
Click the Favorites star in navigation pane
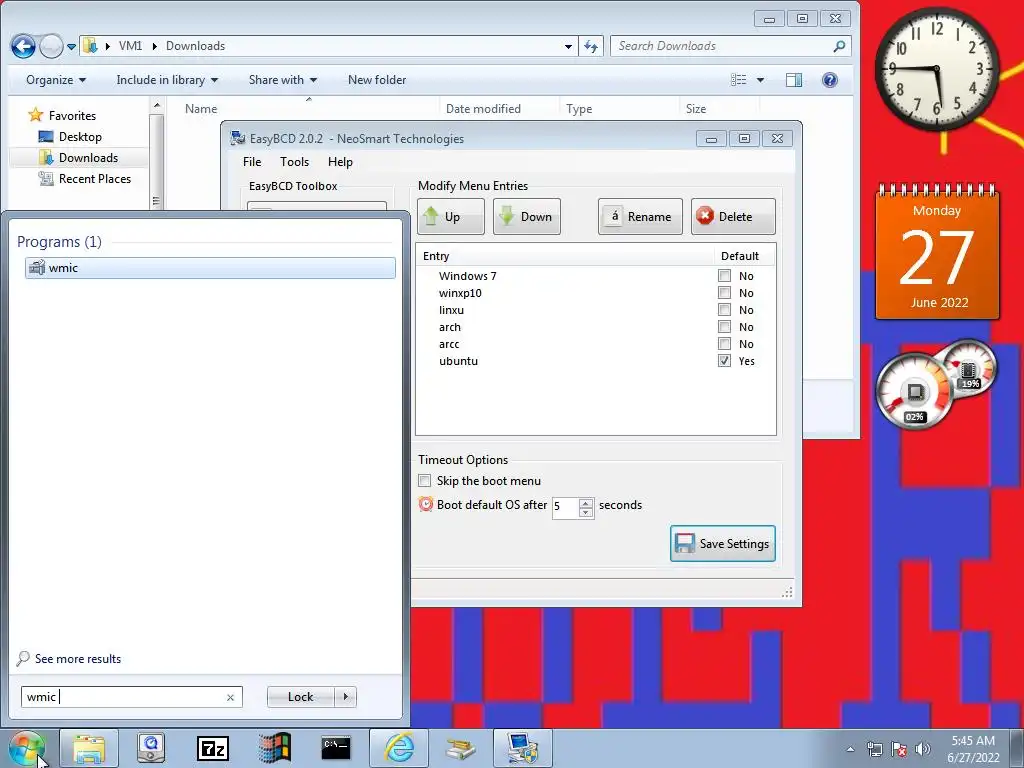pos(35,116)
